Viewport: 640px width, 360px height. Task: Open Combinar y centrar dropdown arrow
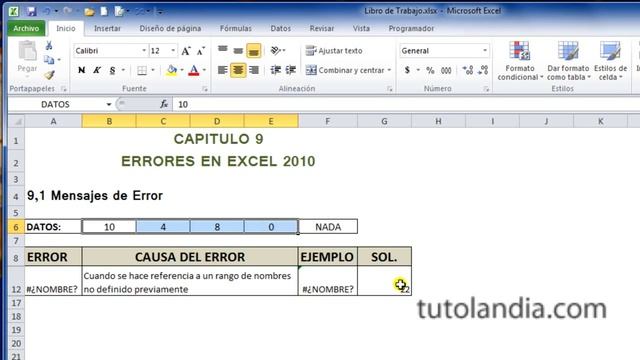pos(389,70)
